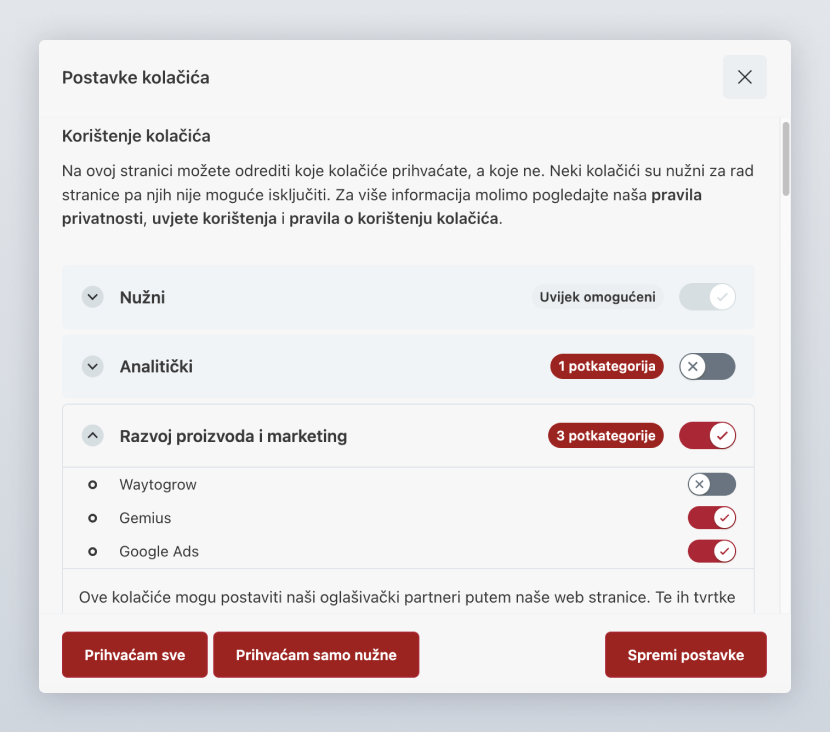Turn on the Waytogrow cookie switch
The image size is (830, 732).
(711, 485)
